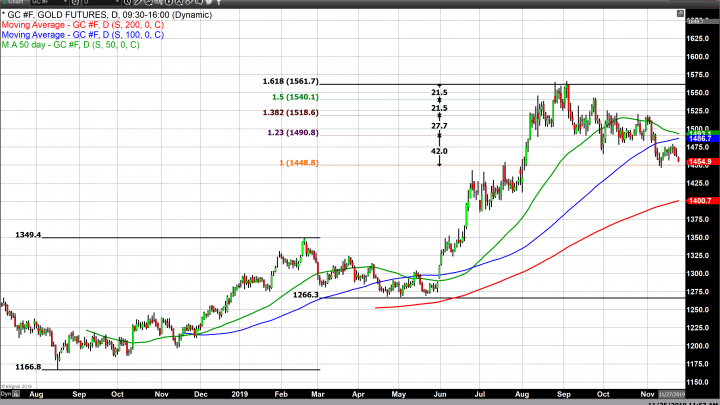Screen dimensions: 720x405
Task: Click the red 1400.7 moving average price tag
Action: [699, 201]
